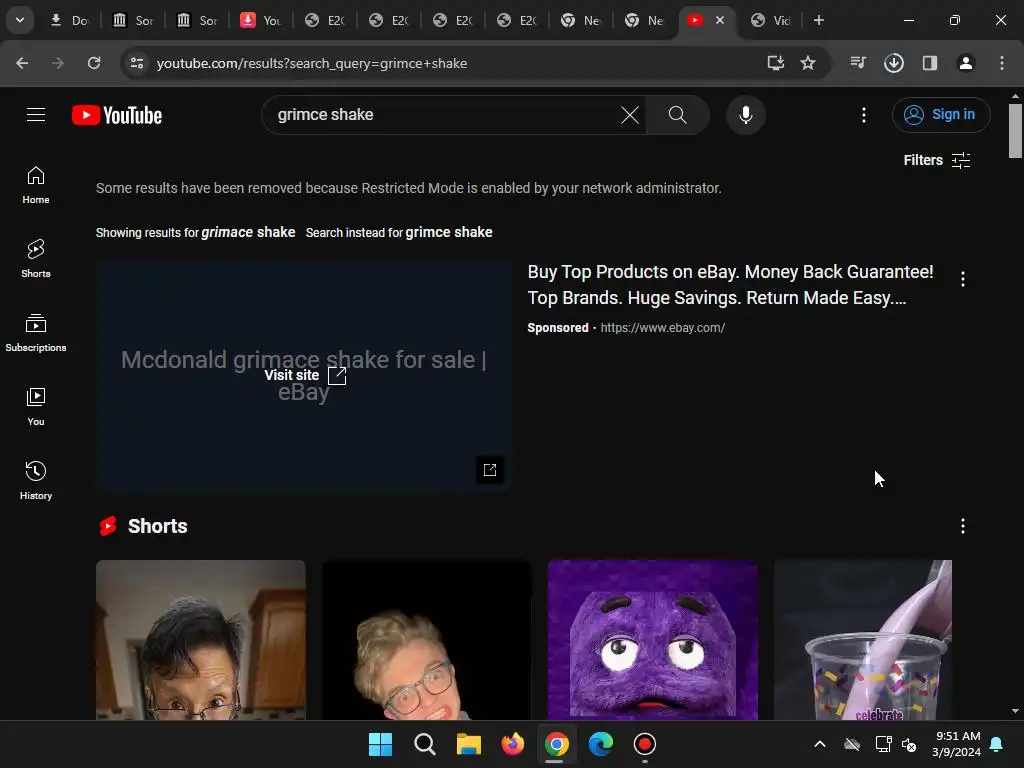Open the first Short with gray-haired man
This screenshot has width=1024, height=768.
point(200,640)
